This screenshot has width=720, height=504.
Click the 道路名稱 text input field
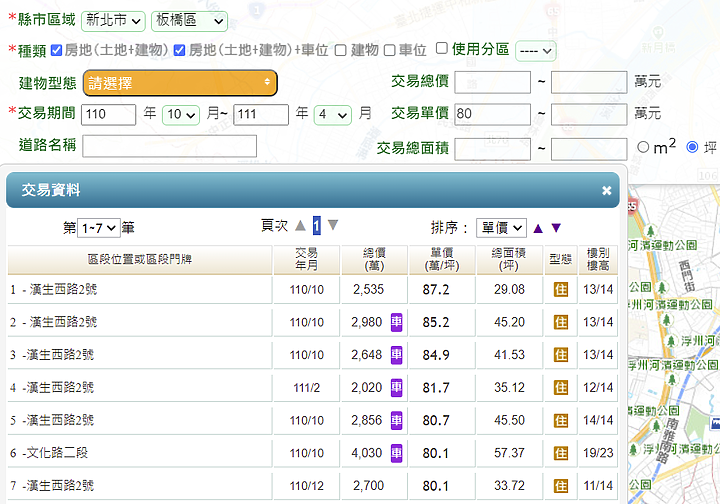pyautogui.click(x=169, y=146)
